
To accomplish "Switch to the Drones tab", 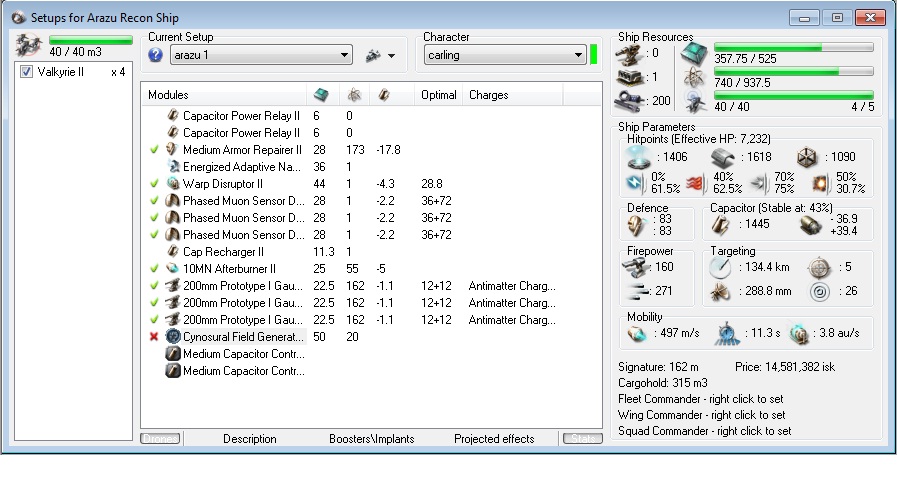I will click(x=160, y=439).
